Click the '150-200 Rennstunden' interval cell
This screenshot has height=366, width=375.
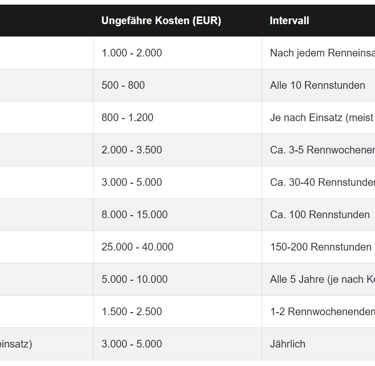[321, 247]
